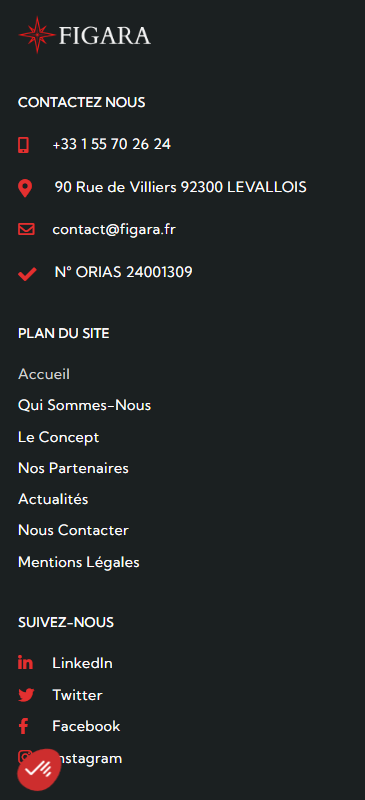This screenshot has width=365, height=800.
Task: Open the Mentions Légales page
Action: point(79,562)
